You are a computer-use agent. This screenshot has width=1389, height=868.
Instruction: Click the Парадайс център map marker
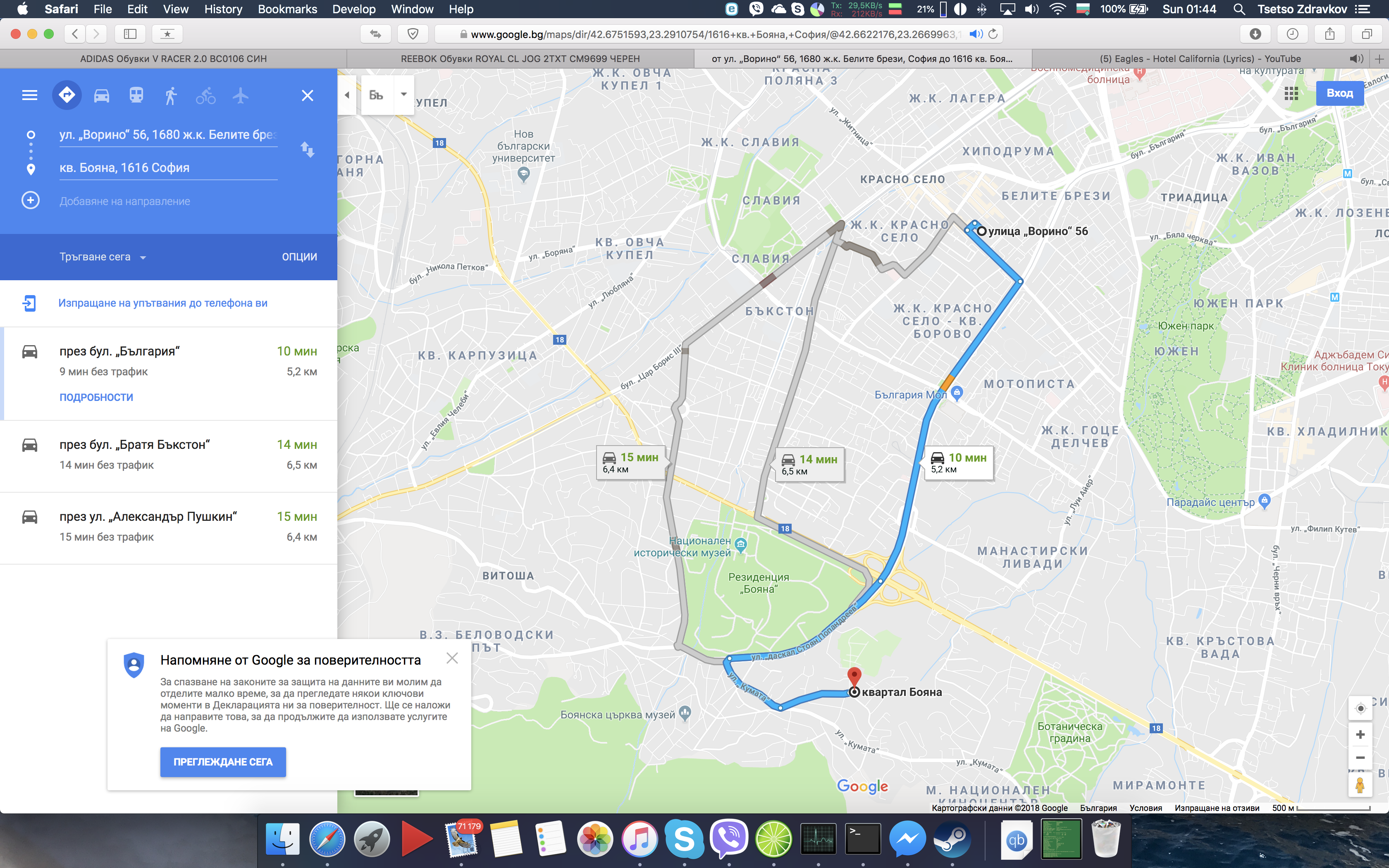1264,501
